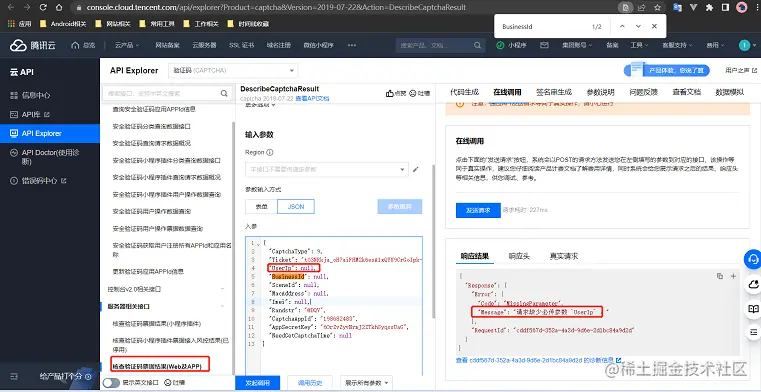
Task: Open the user avatar menu
Action: tap(744, 45)
